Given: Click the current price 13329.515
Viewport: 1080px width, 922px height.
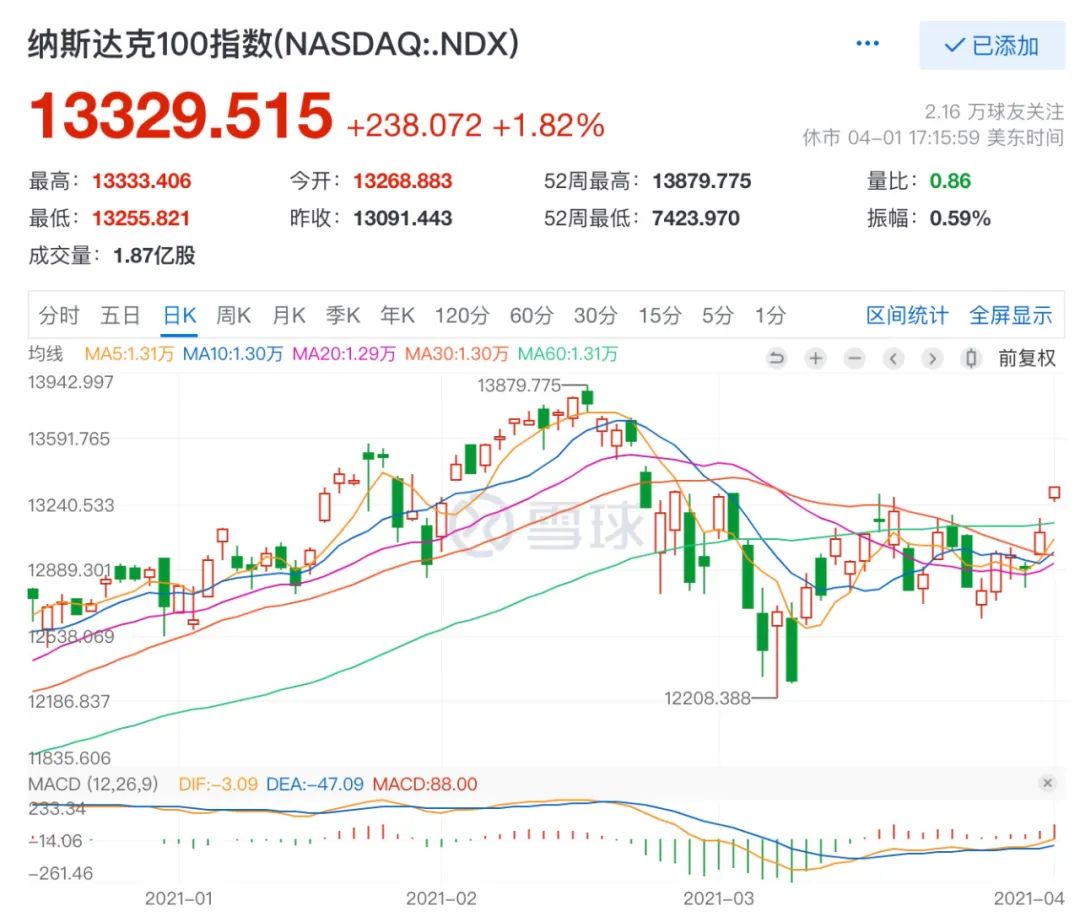Looking at the screenshot, I should point(181,116).
